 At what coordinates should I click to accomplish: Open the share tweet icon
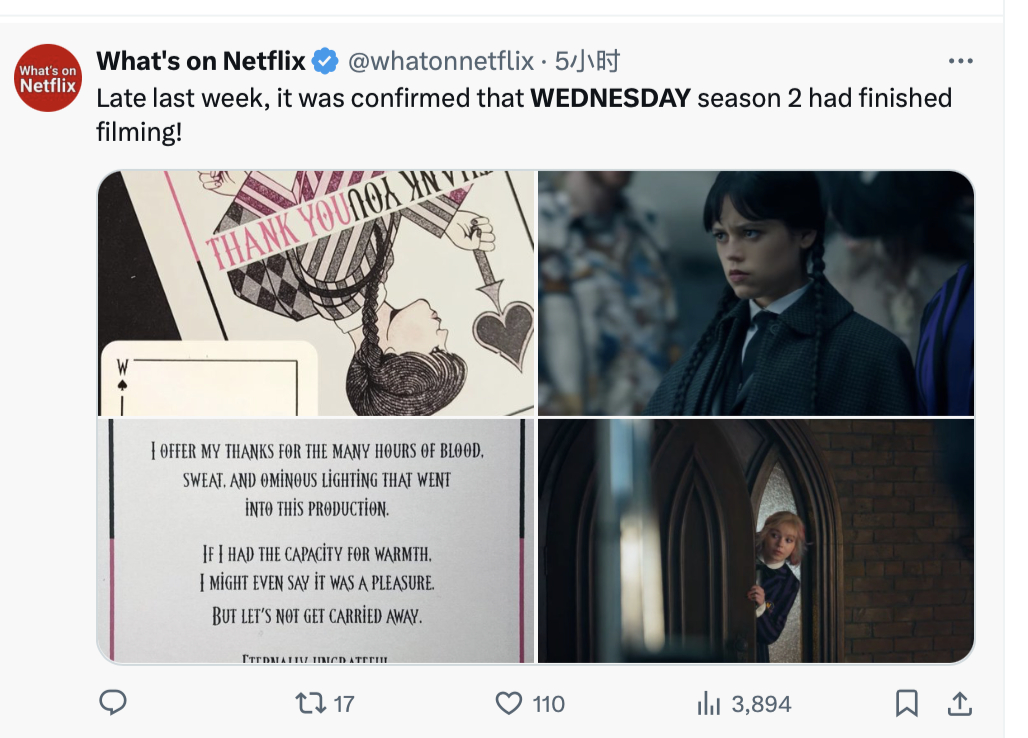click(959, 703)
